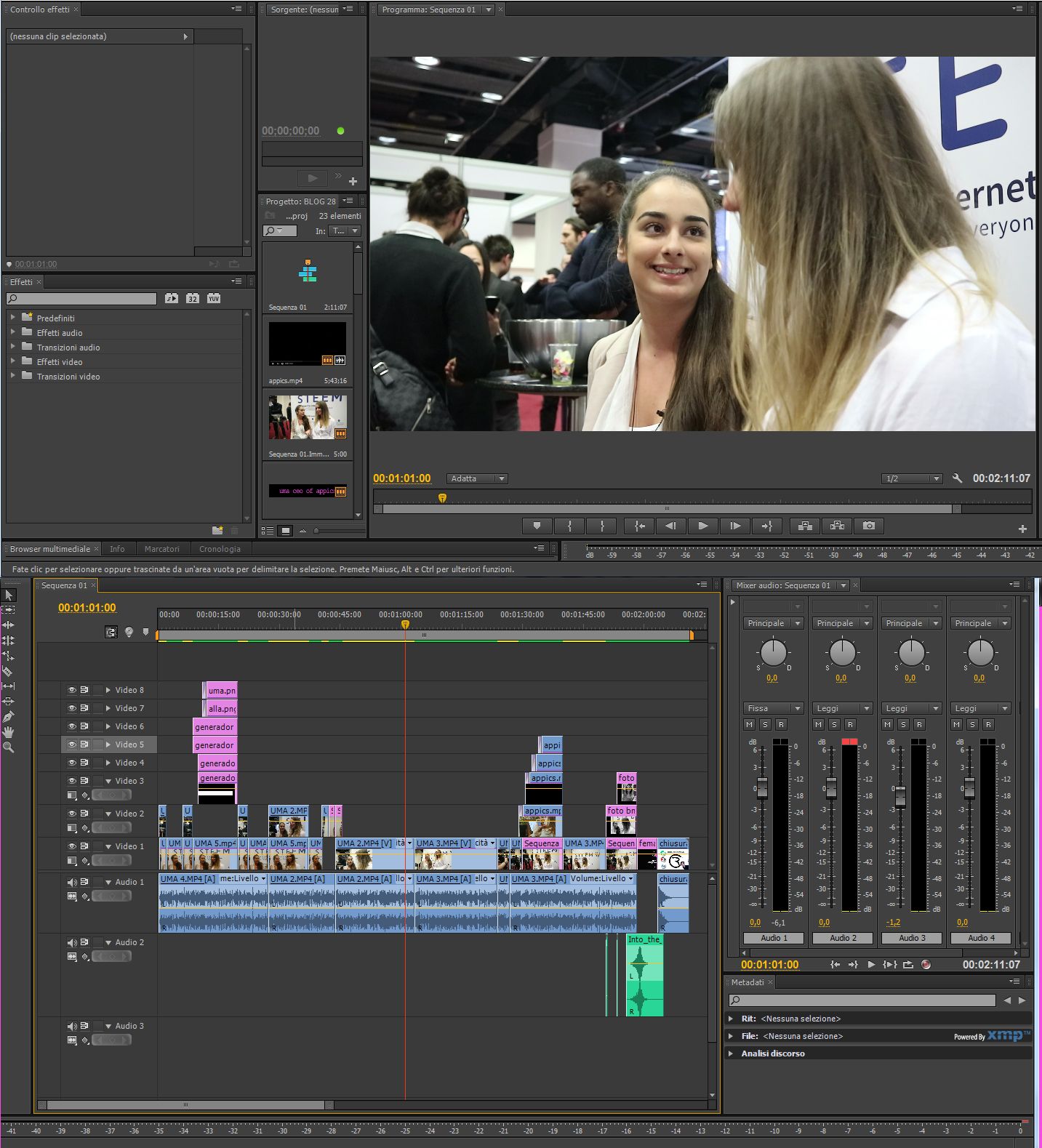Click the Extract button

tap(837, 526)
